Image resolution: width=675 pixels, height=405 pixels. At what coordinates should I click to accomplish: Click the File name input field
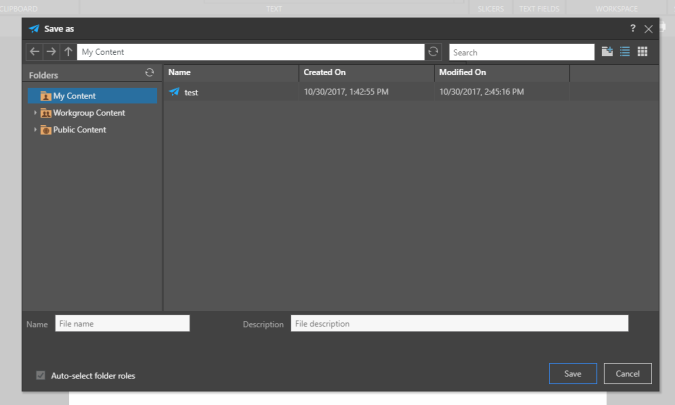(121, 323)
